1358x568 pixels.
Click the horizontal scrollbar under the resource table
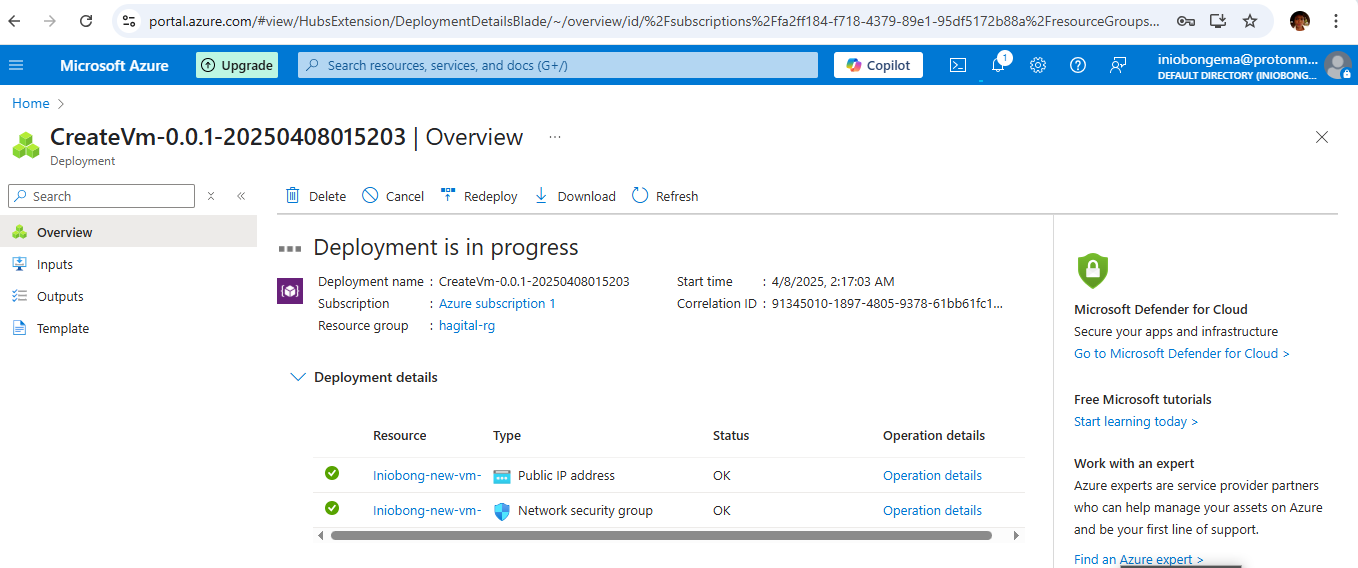[661, 536]
